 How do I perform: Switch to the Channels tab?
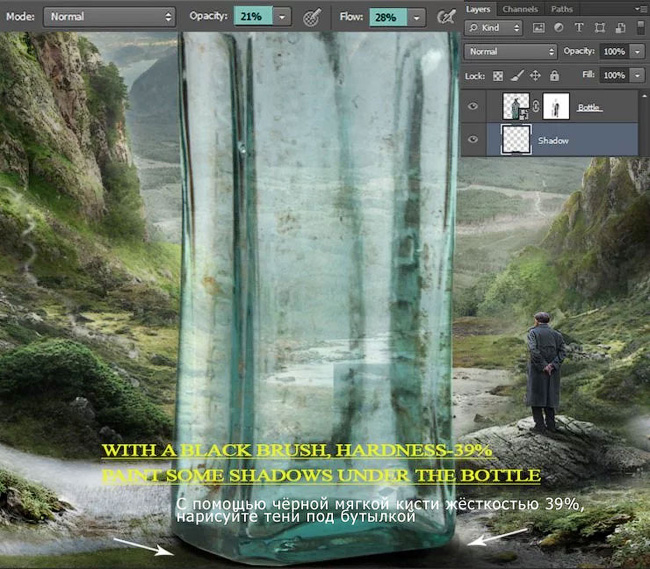520,9
